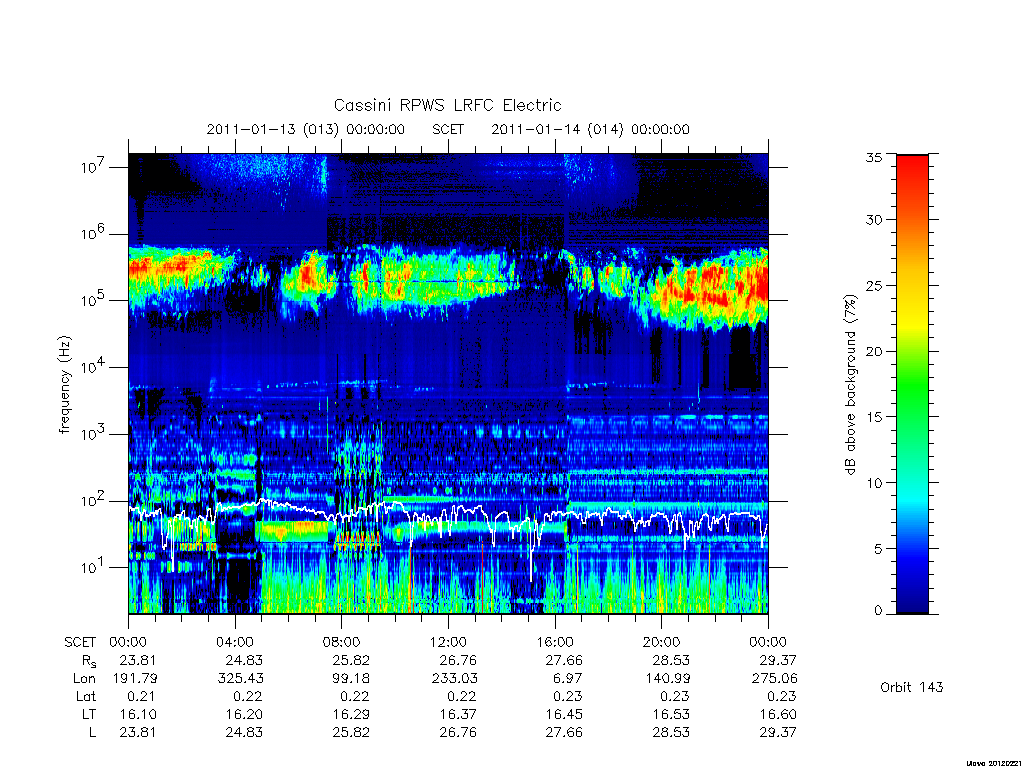1024x768 pixels.
Task: Click the 10^7 frequency axis label
Action: [94, 167]
